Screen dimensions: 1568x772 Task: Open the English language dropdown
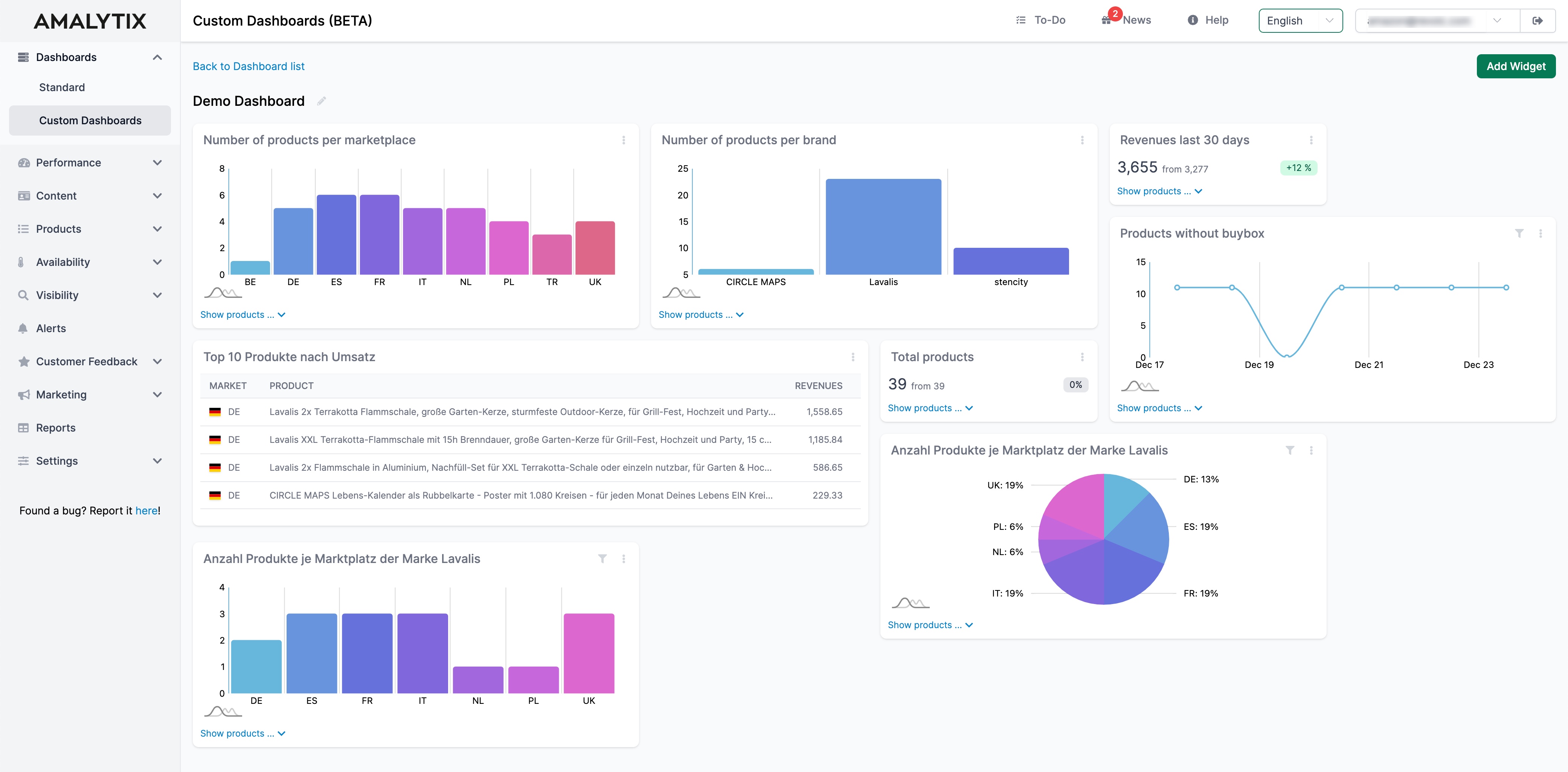[1300, 21]
